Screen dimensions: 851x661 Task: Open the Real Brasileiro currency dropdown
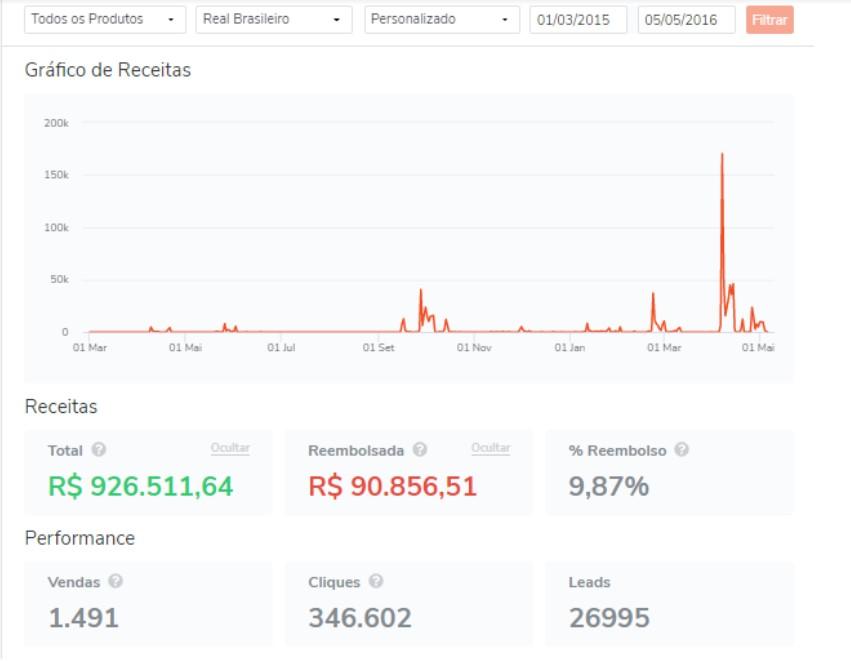pos(272,19)
